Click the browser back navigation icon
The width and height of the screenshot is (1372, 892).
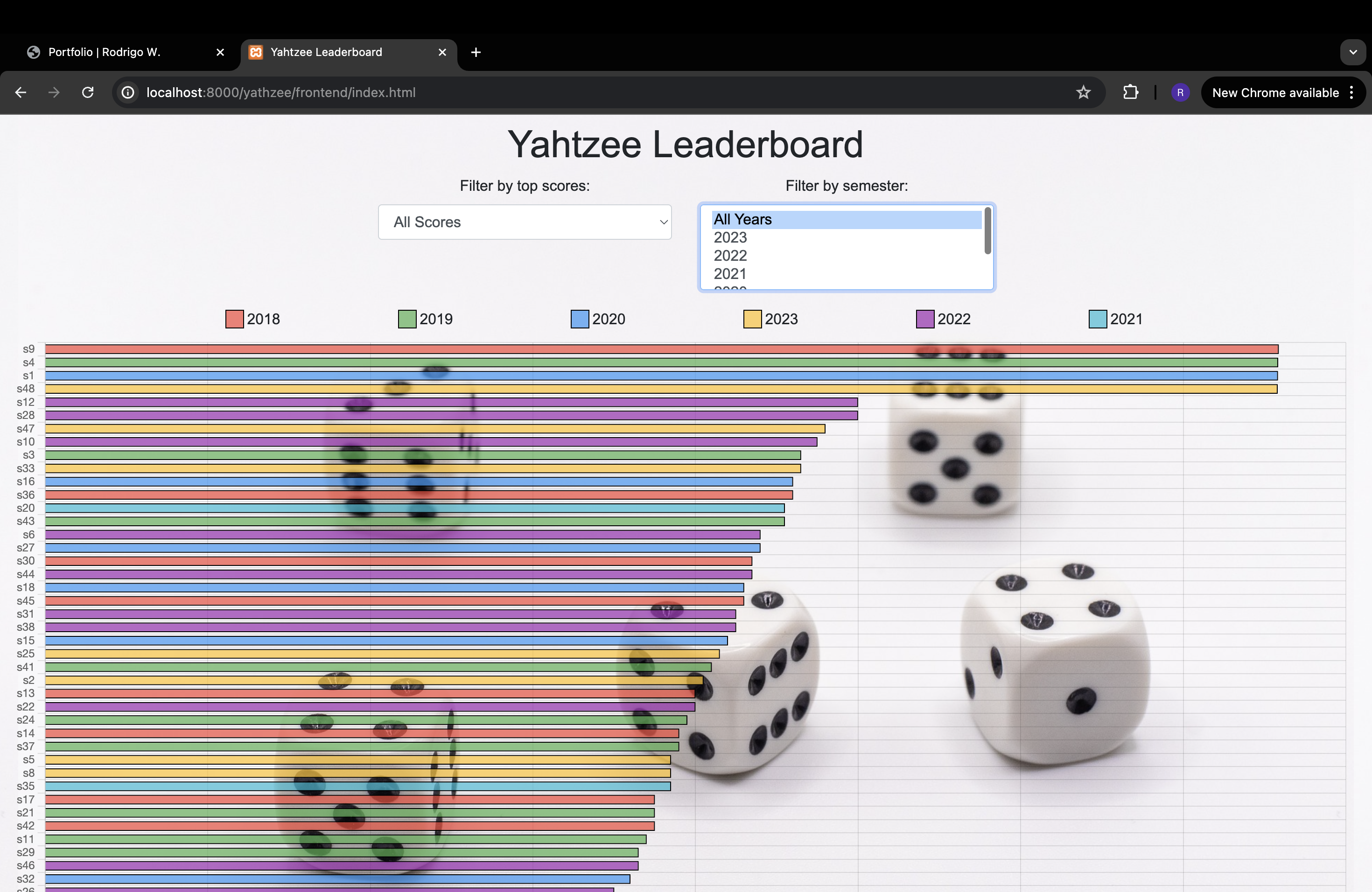coord(19,92)
